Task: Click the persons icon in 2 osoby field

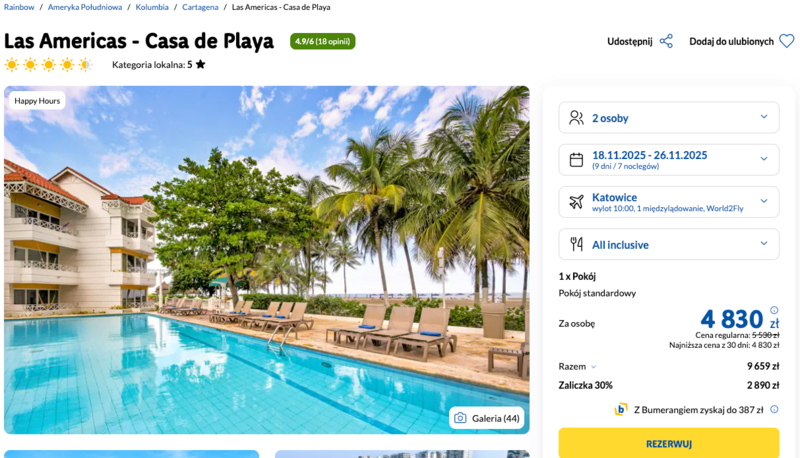Action: point(576,118)
